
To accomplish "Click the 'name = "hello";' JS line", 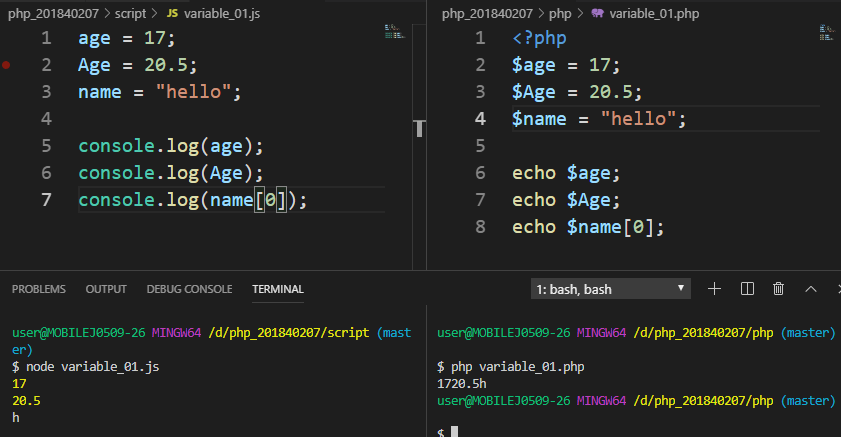I will [x=159, y=92].
